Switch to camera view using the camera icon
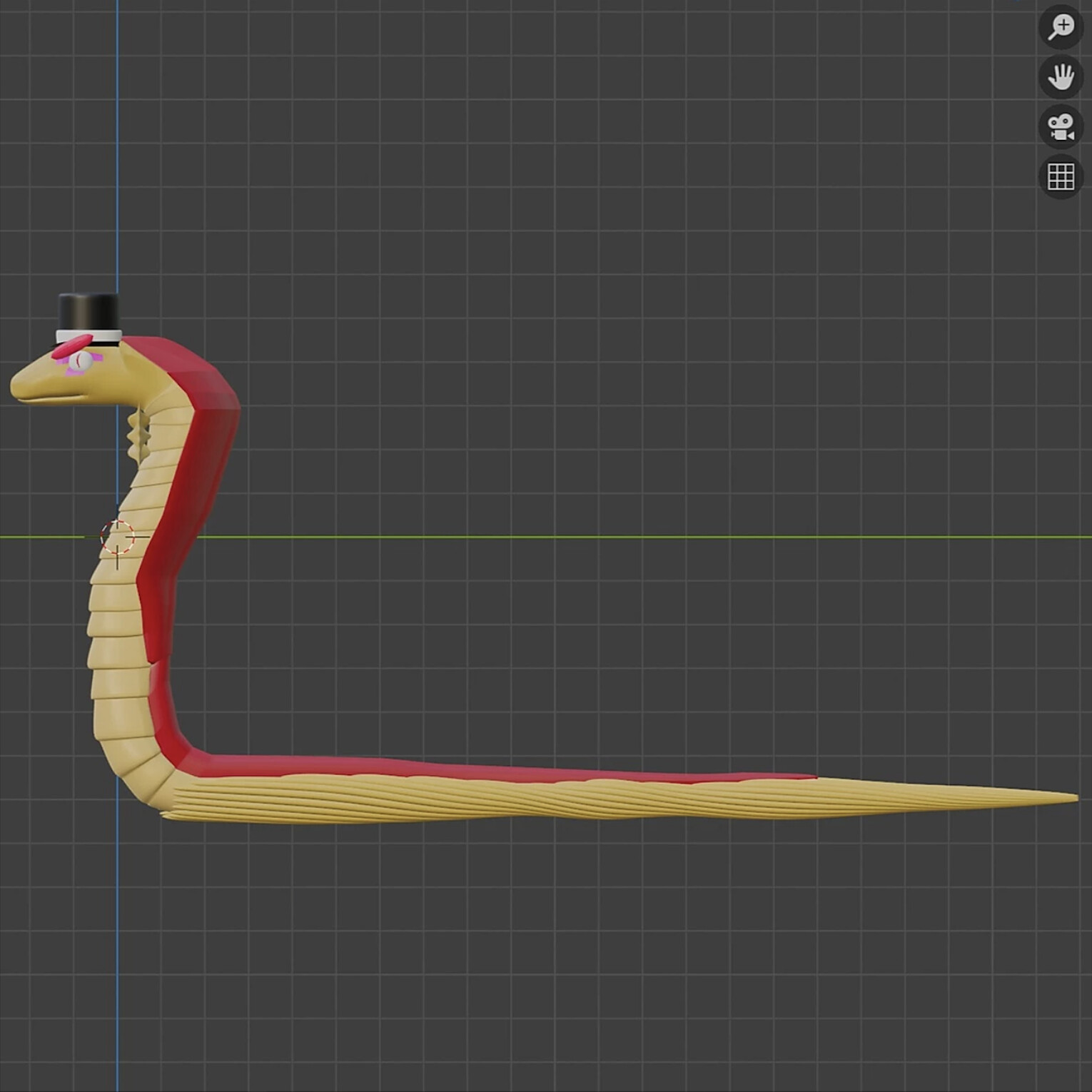This screenshot has height=1092, width=1092. pos(1061,127)
